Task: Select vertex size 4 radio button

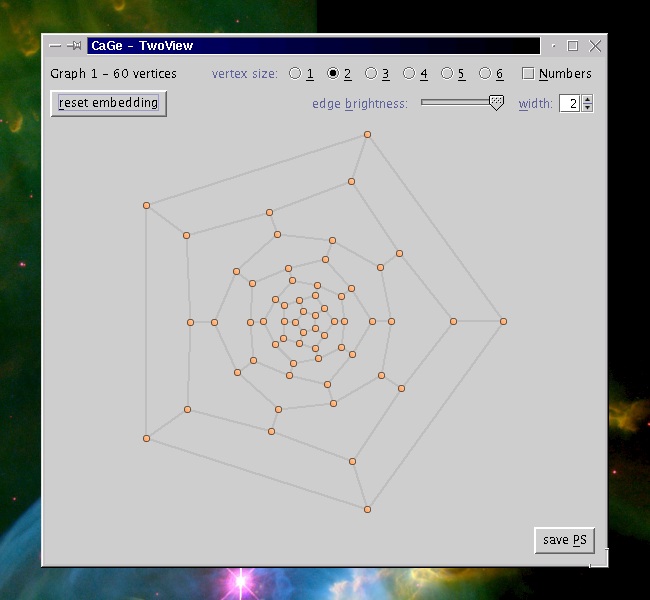Action: [409, 73]
